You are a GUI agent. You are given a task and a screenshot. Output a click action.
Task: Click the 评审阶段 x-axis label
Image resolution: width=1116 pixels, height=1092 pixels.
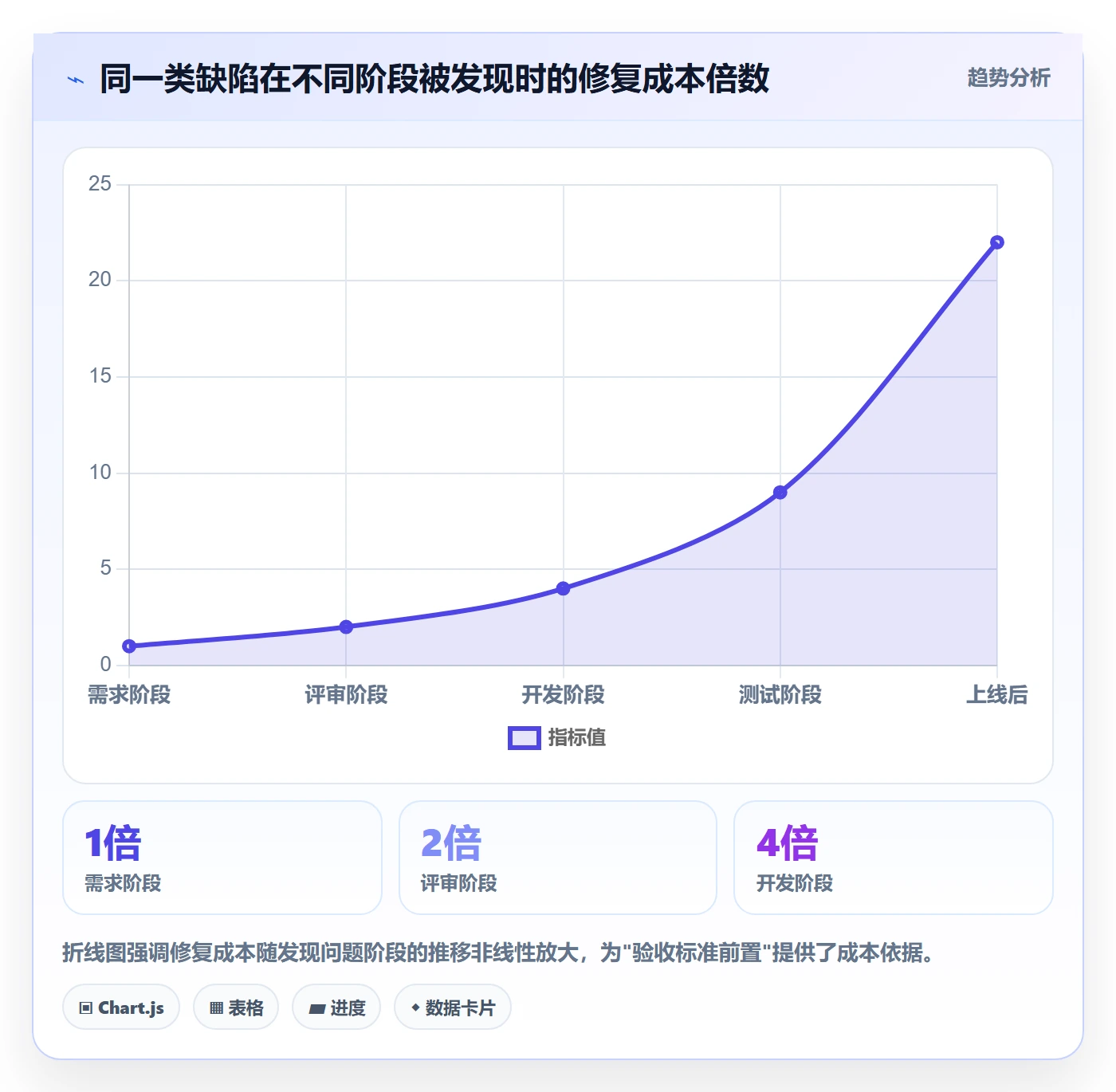(x=346, y=695)
